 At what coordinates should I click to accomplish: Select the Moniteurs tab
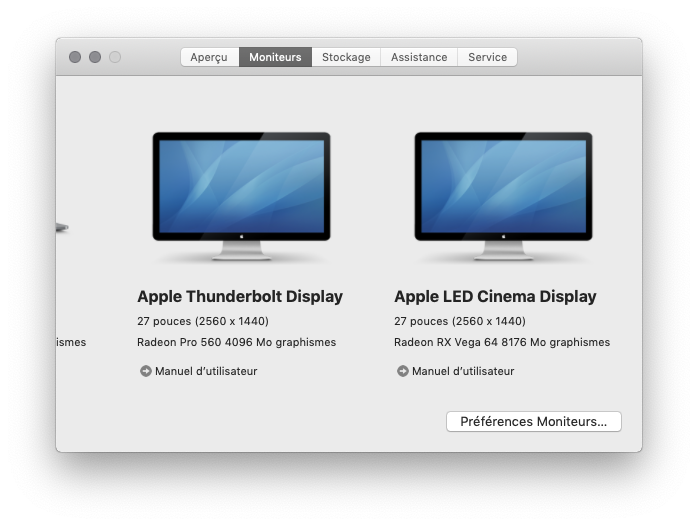(275, 57)
